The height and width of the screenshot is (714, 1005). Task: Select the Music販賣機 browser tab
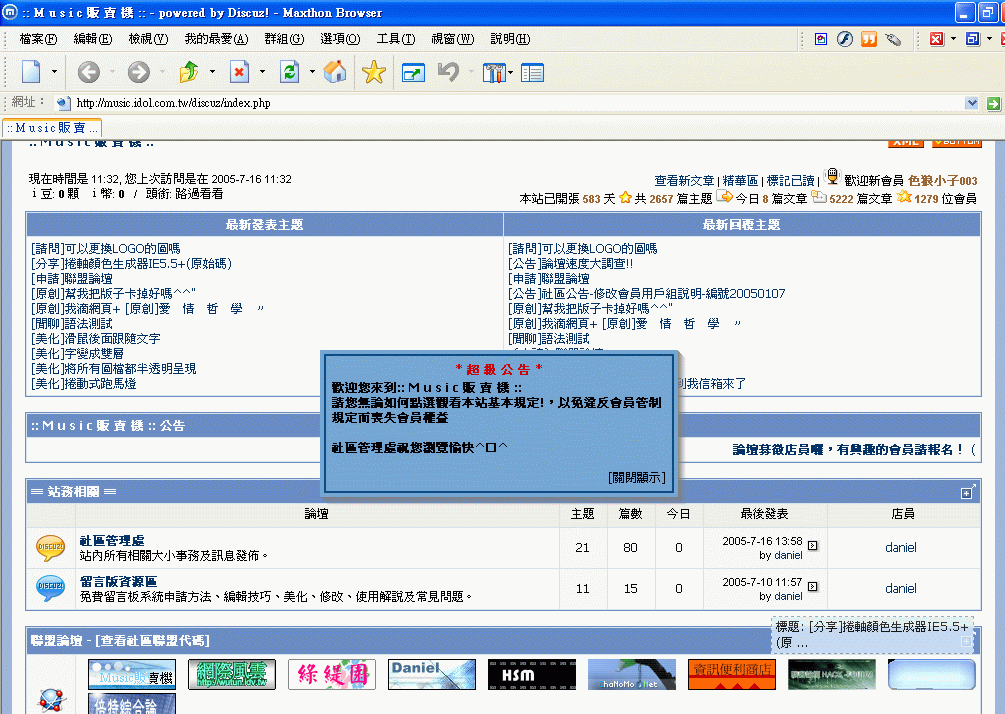tap(52, 128)
